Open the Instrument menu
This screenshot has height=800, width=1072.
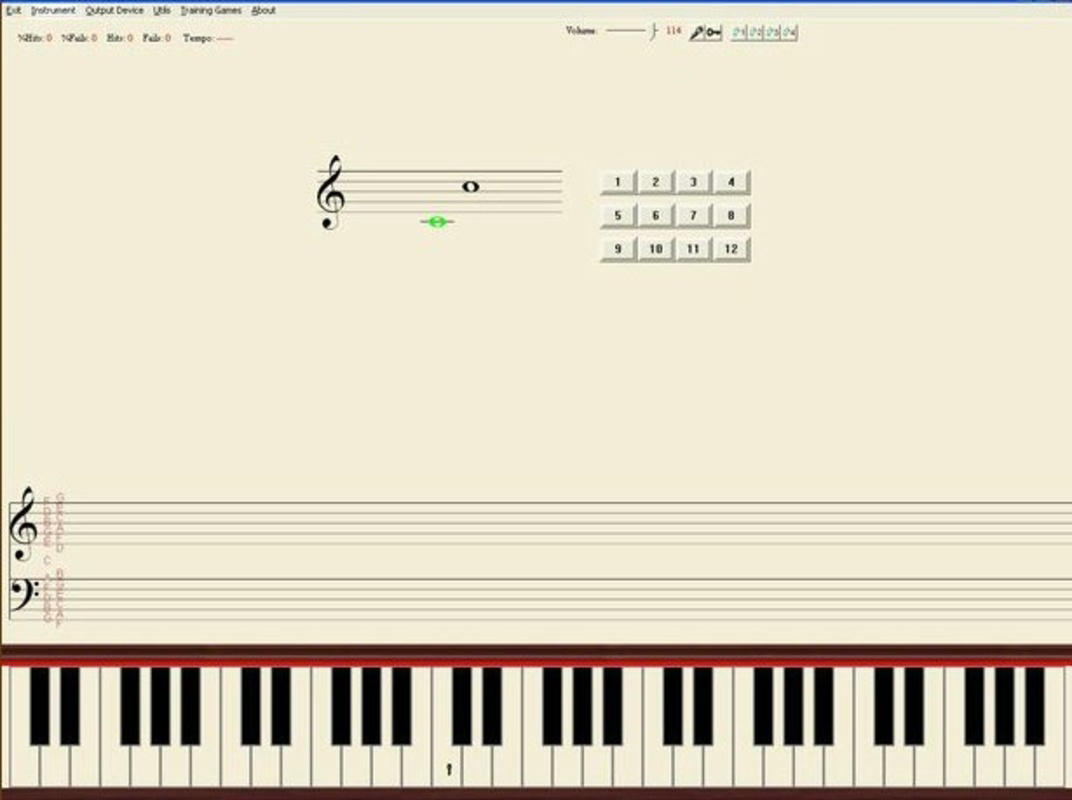53,10
